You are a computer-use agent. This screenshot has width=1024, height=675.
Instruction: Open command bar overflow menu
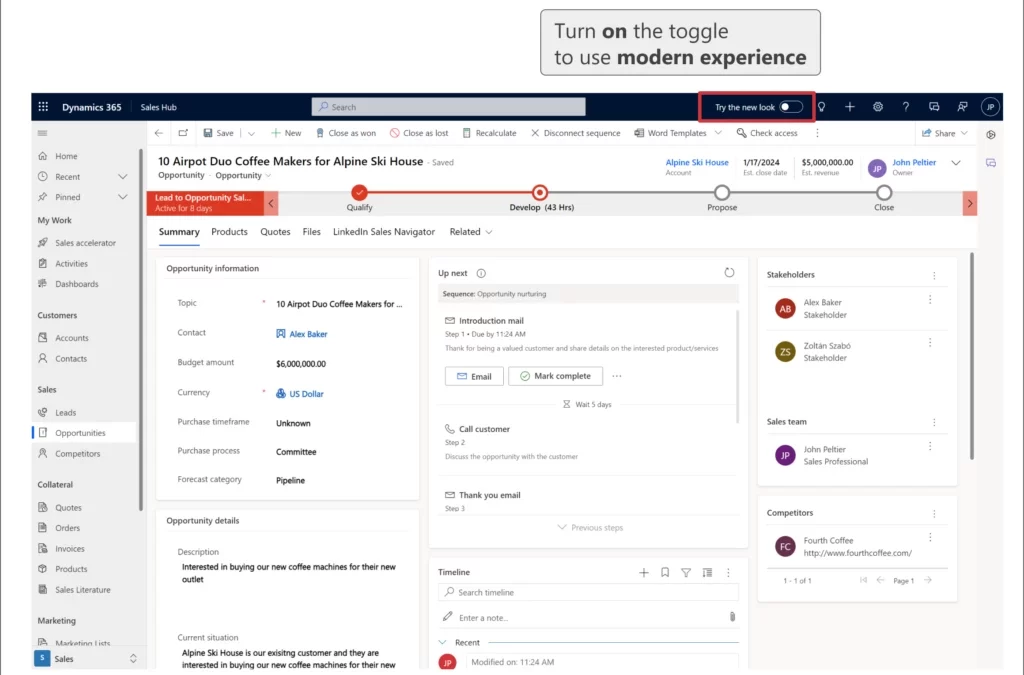coord(817,133)
